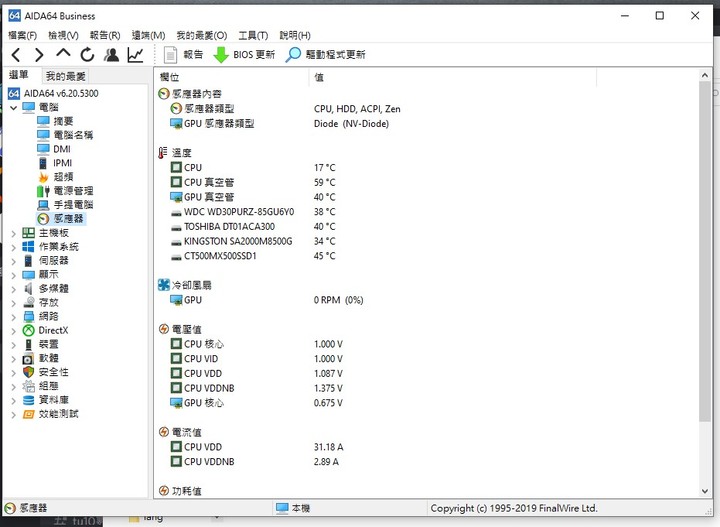
Task: Open the 檢視(V) menu
Action: (63, 35)
